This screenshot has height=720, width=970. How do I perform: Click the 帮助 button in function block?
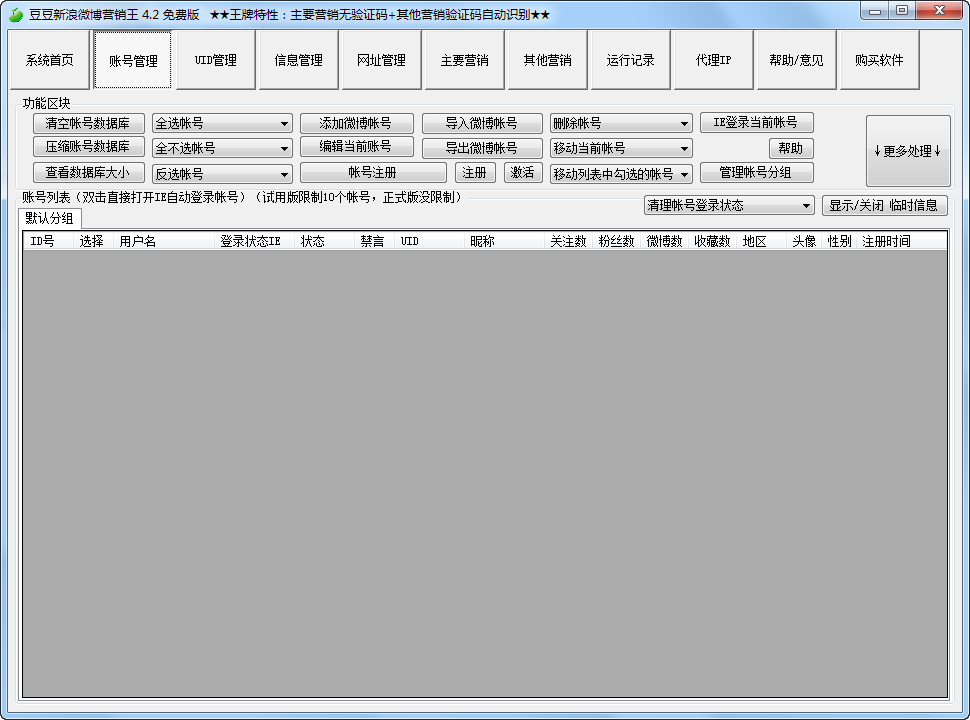(791, 148)
